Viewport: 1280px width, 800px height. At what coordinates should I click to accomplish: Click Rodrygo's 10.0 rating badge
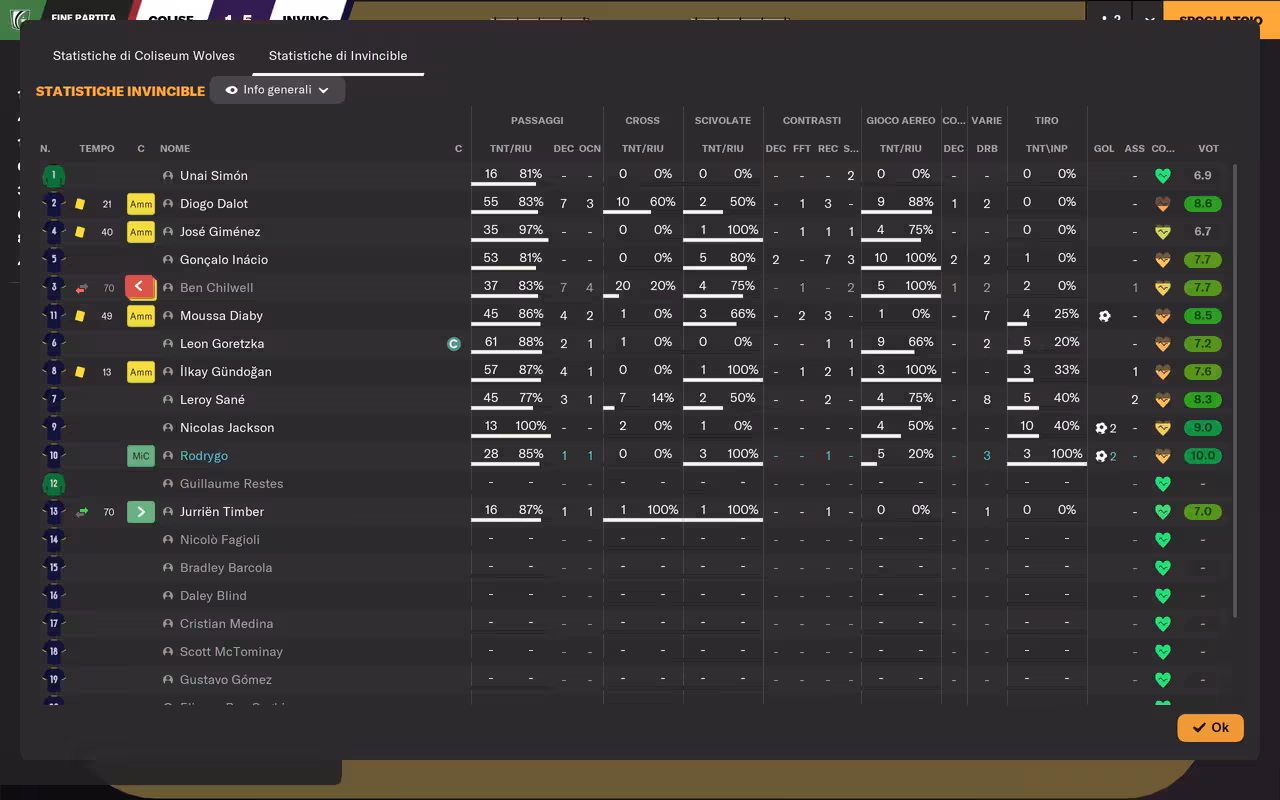coord(1202,456)
